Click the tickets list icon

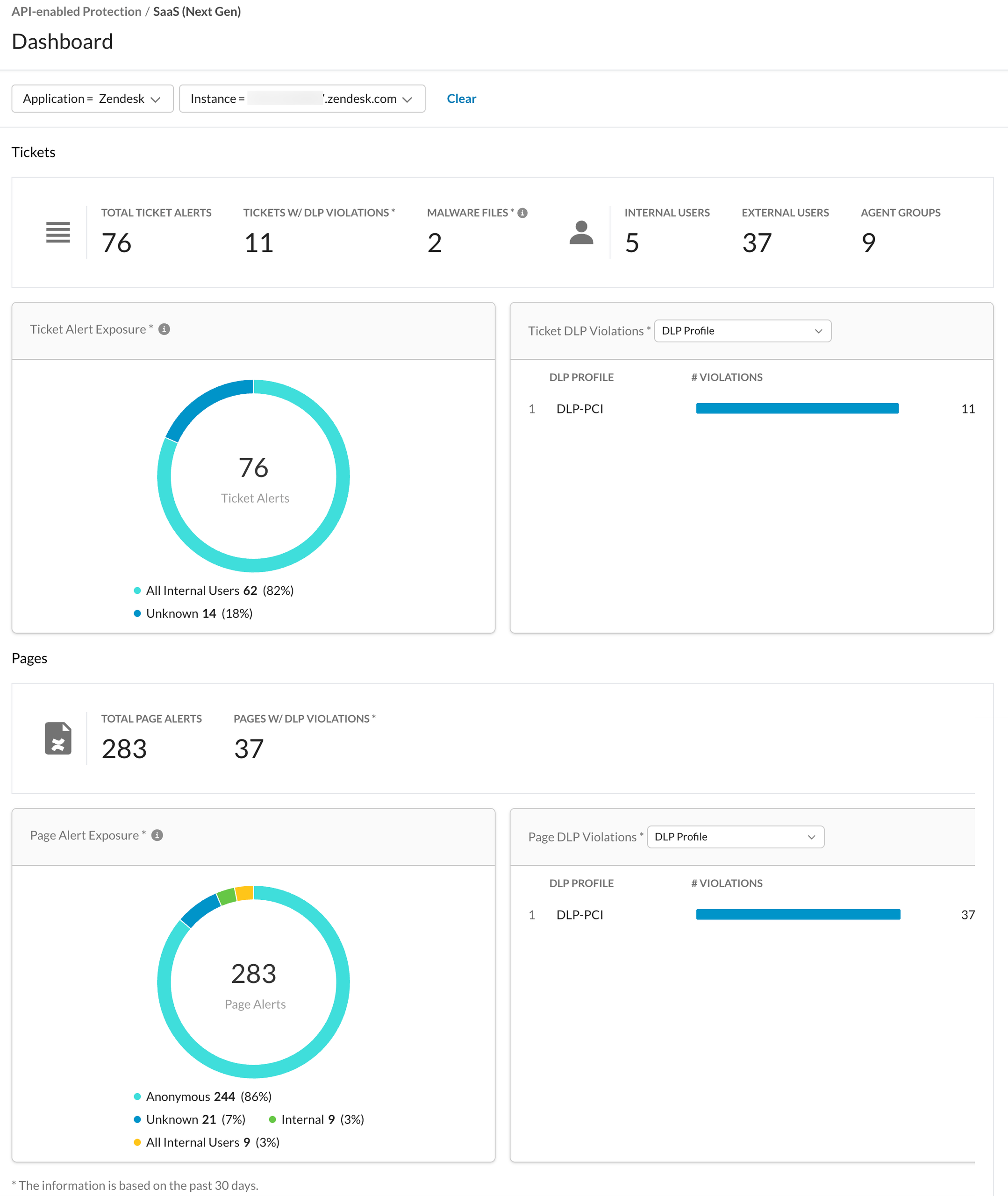58,233
